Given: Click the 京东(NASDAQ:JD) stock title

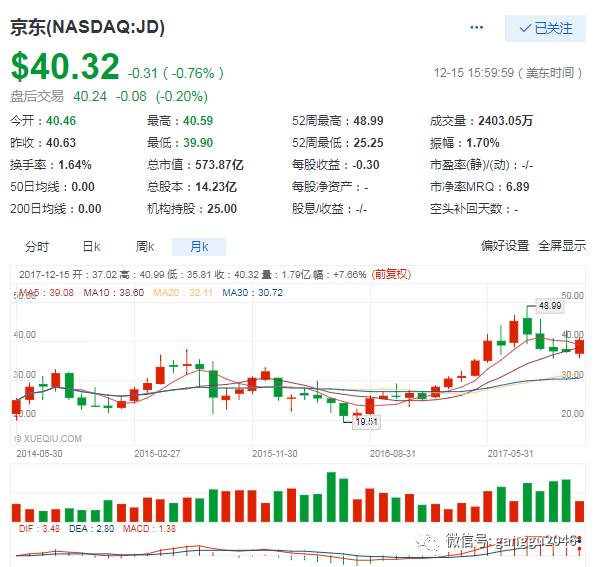Looking at the screenshot, I should [87, 27].
